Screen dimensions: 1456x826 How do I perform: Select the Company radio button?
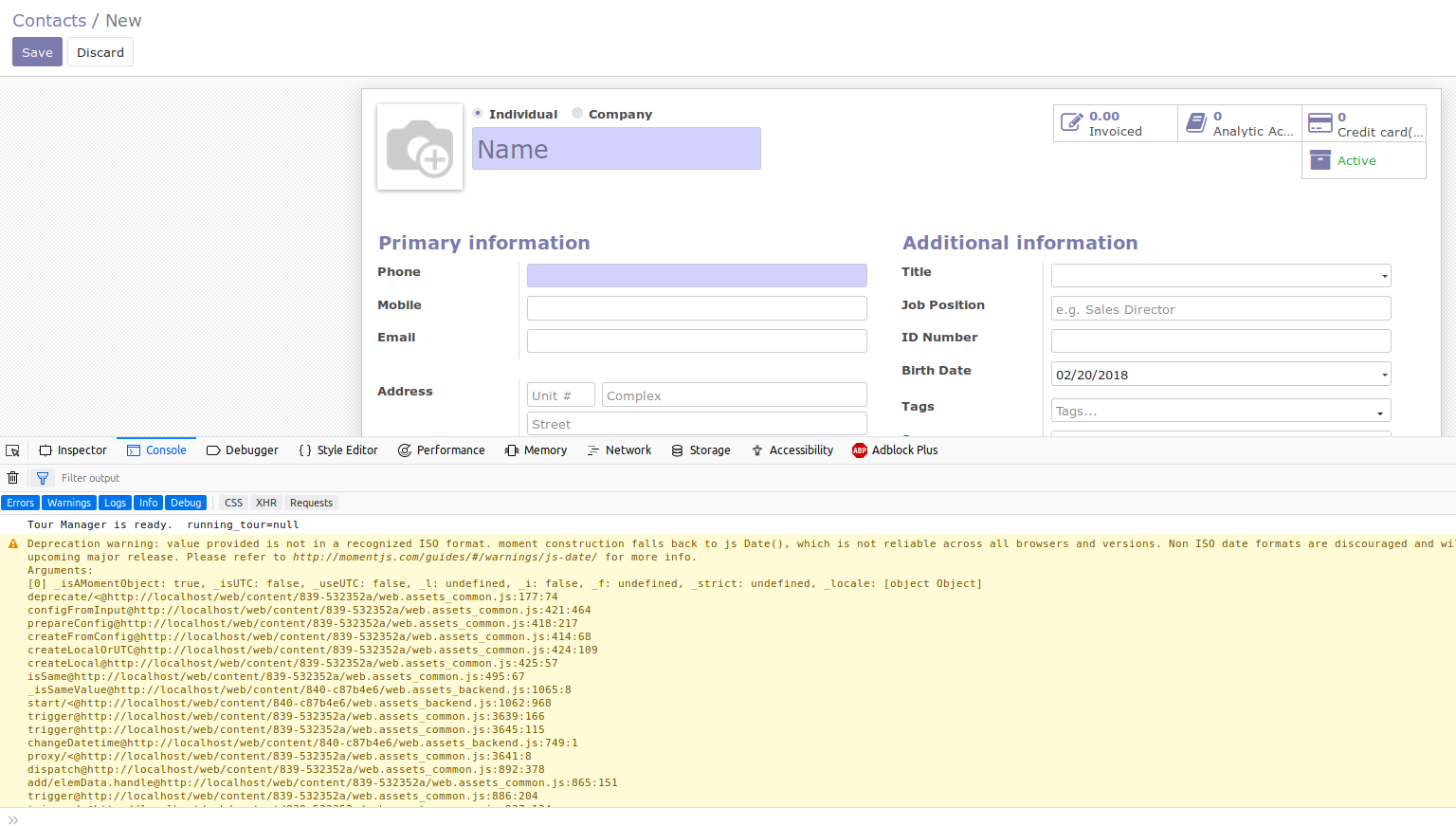[x=577, y=112]
